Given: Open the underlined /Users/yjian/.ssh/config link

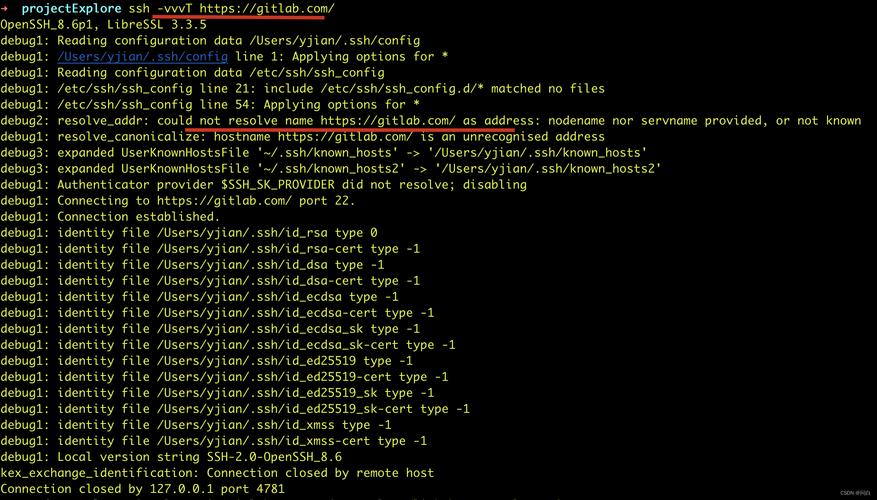Looking at the screenshot, I should tap(143, 57).
